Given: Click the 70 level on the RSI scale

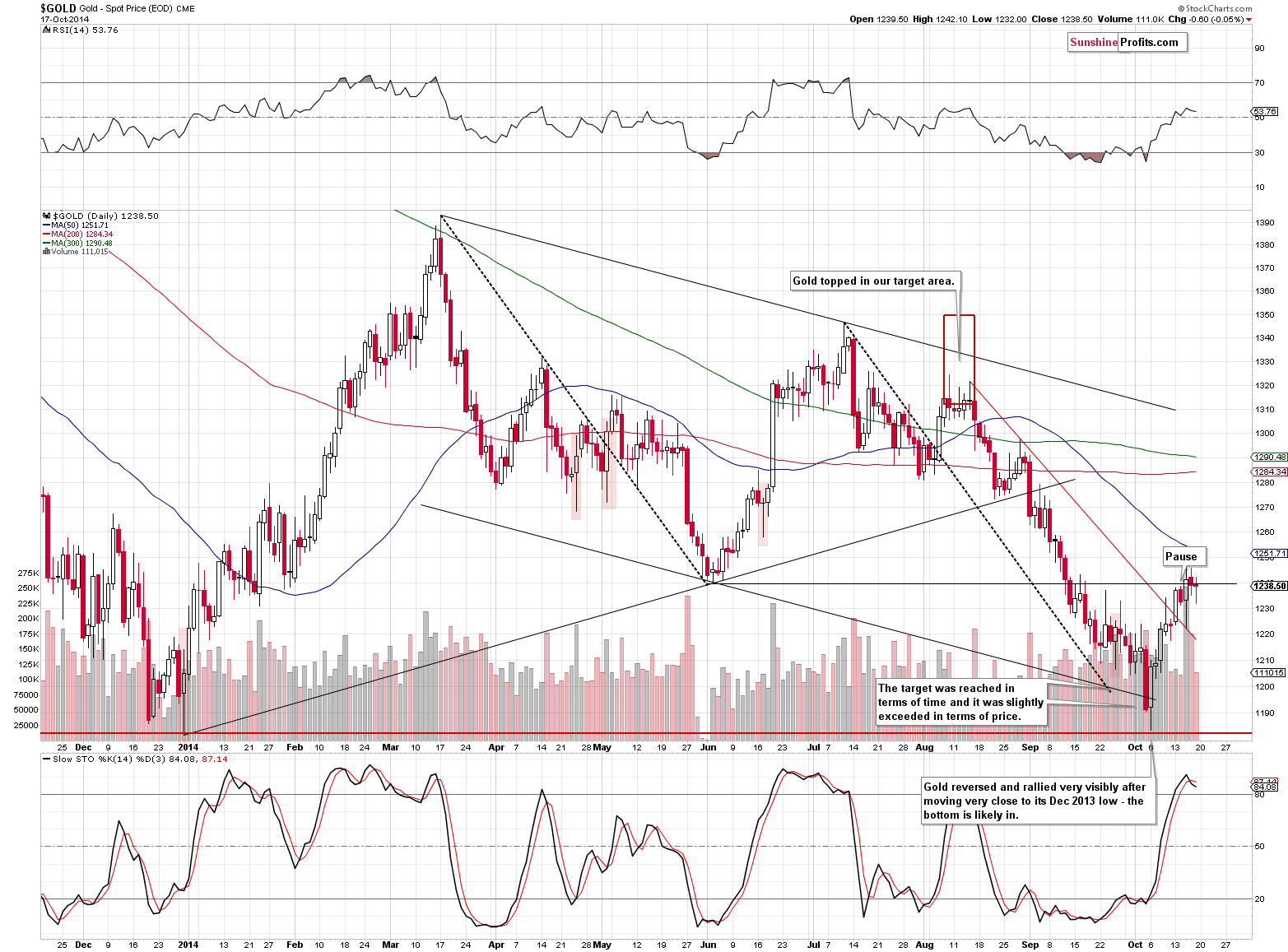Looking at the screenshot, I should (1260, 82).
